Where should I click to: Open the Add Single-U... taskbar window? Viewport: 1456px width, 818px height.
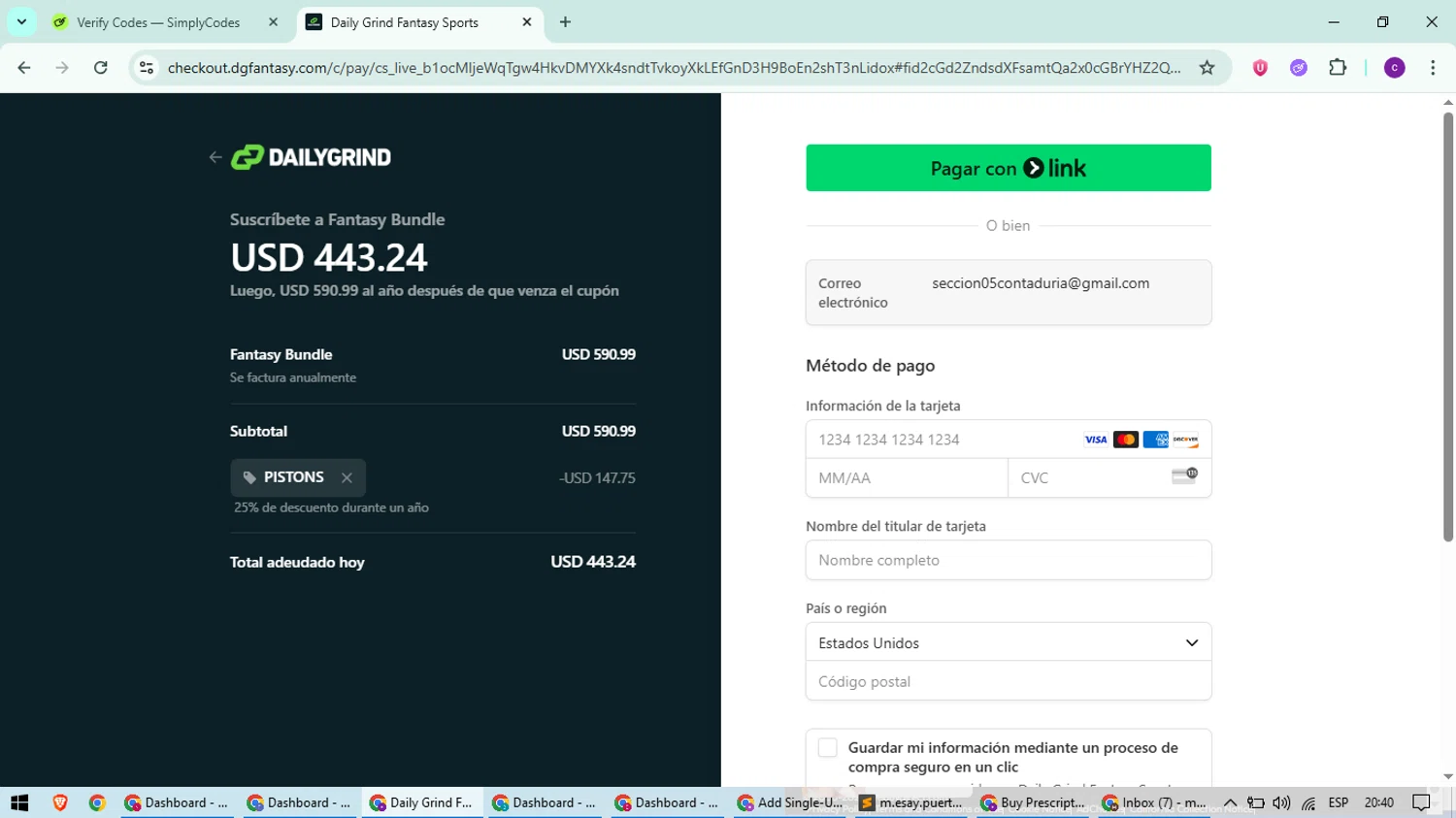[x=790, y=802]
